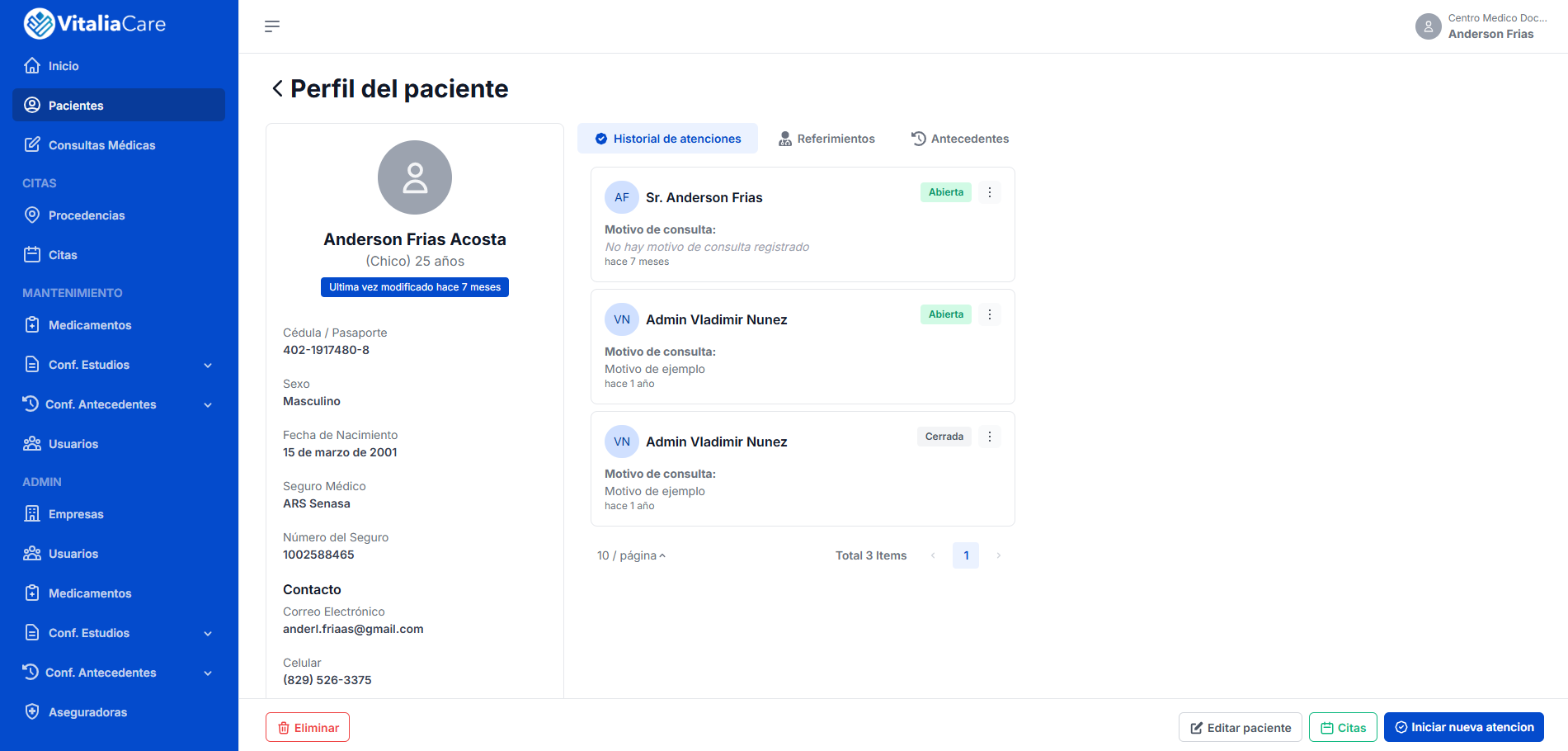1568x751 pixels.
Task: Open user account avatar menu
Action: pyautogui.click(x=1428, y=26)
